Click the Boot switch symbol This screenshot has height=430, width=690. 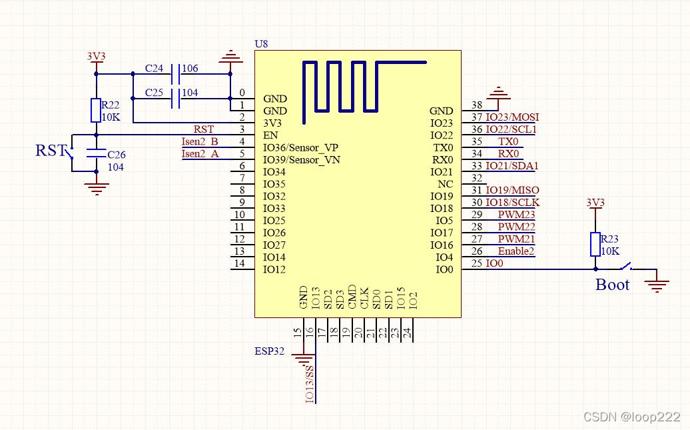pyautogui.click(x=625, y=266)
